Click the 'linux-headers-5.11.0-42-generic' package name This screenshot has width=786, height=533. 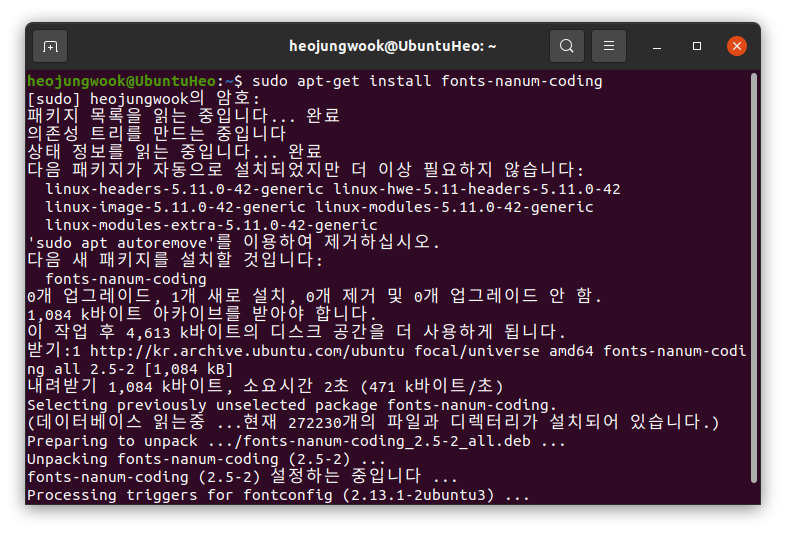click(184, 189)
